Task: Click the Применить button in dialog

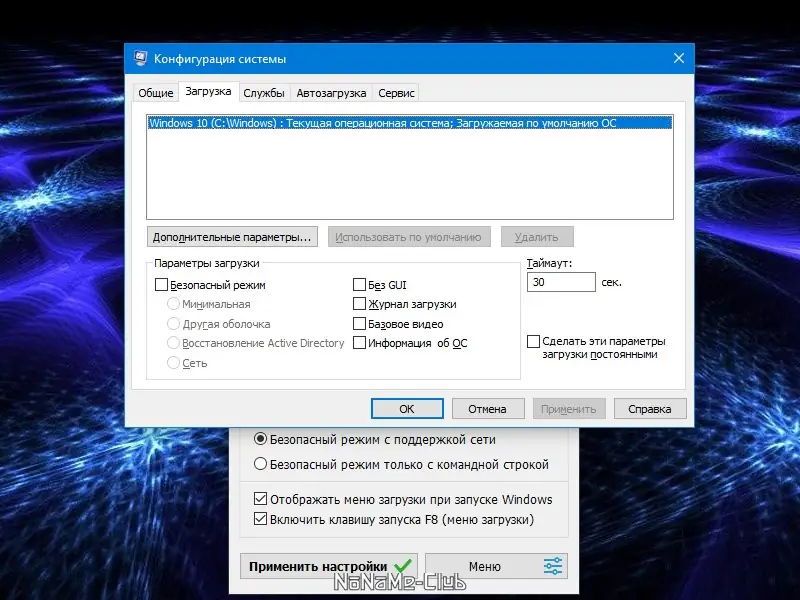Action: [569, 409]
